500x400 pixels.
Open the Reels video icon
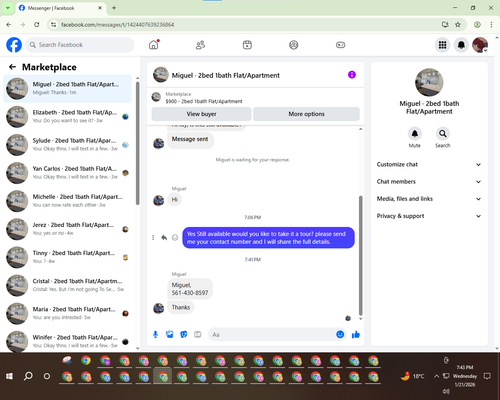tap(247, 45)
